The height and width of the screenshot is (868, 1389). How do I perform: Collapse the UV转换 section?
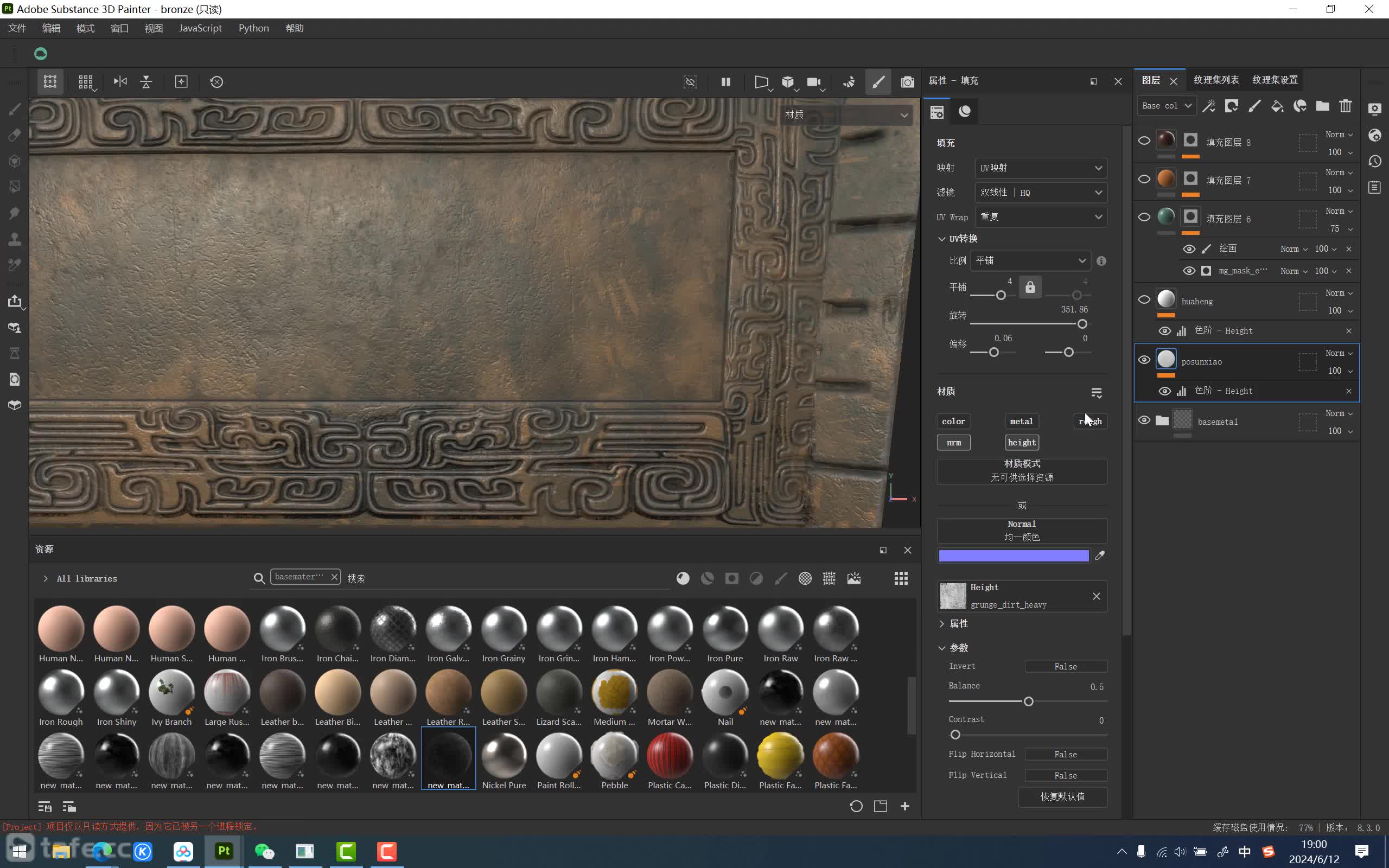[x=941, y=239]
